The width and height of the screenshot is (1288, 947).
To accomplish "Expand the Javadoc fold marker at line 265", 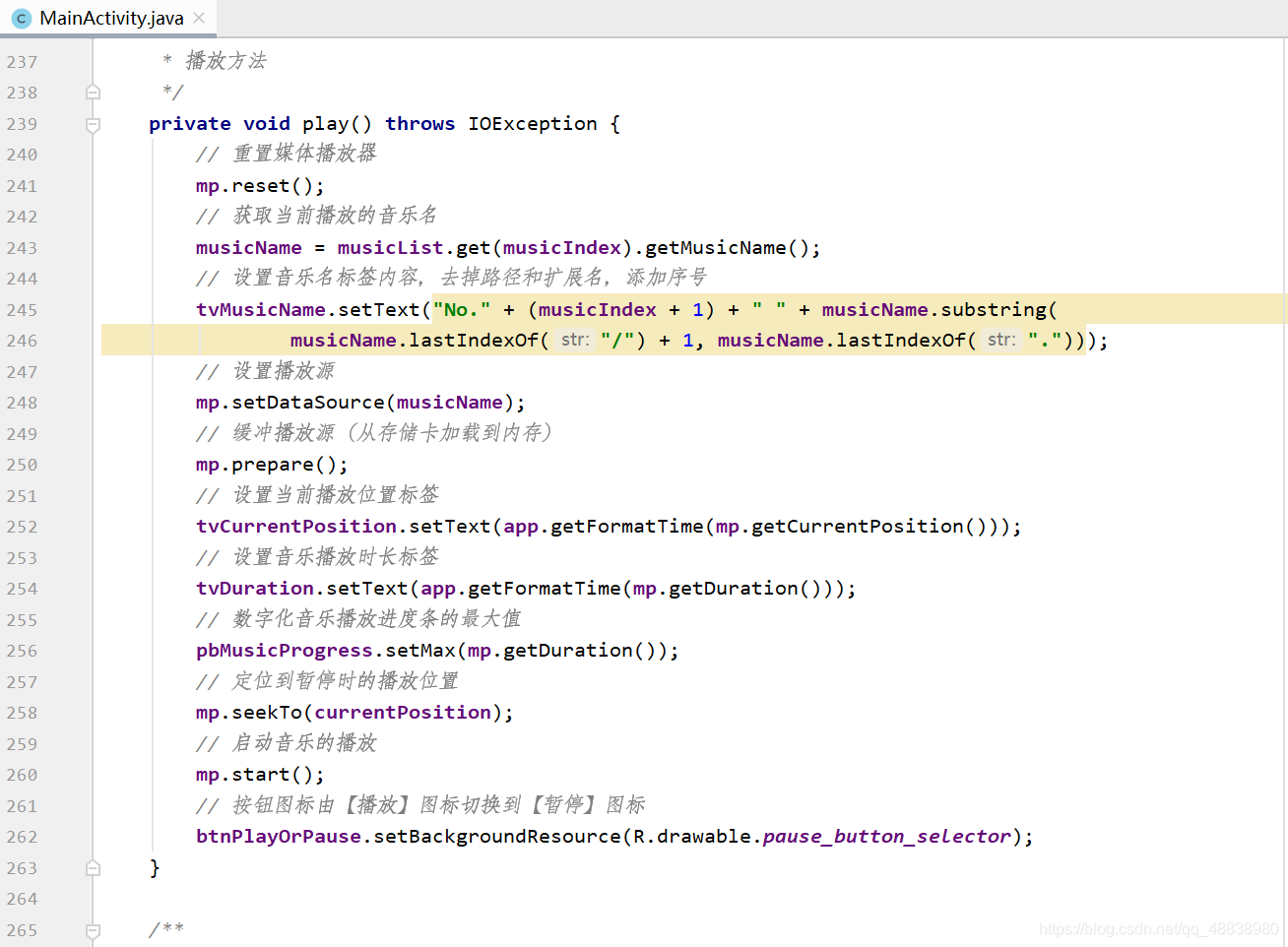I will coord(93,930).
